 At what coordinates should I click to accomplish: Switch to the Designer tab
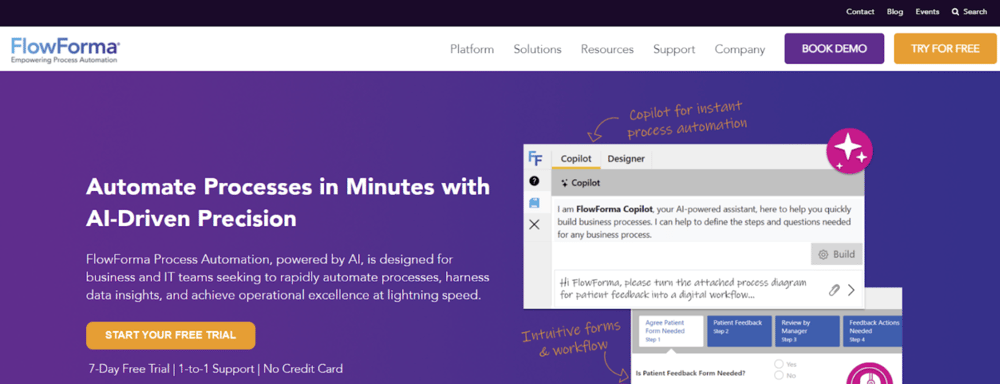626,159
